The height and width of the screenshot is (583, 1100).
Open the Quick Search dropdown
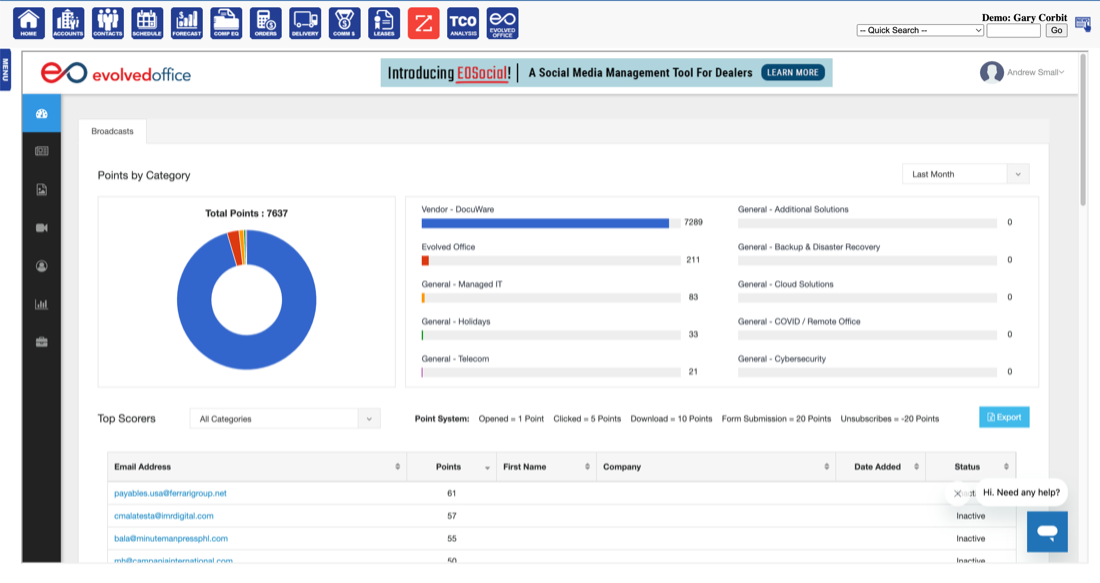coord(920,31)
